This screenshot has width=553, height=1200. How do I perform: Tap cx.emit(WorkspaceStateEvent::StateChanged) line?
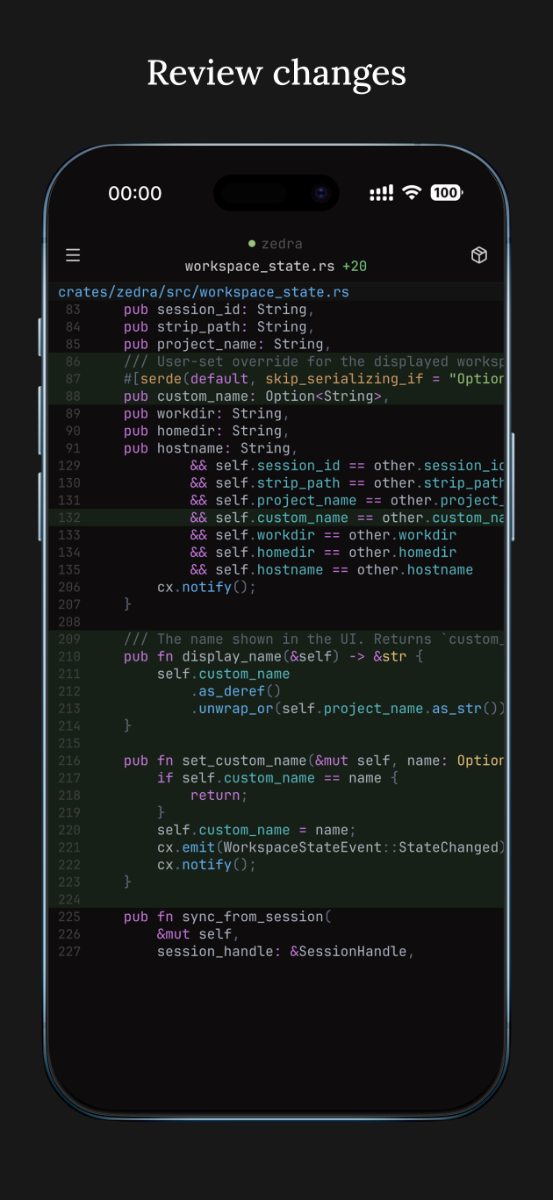pos(331,848)
